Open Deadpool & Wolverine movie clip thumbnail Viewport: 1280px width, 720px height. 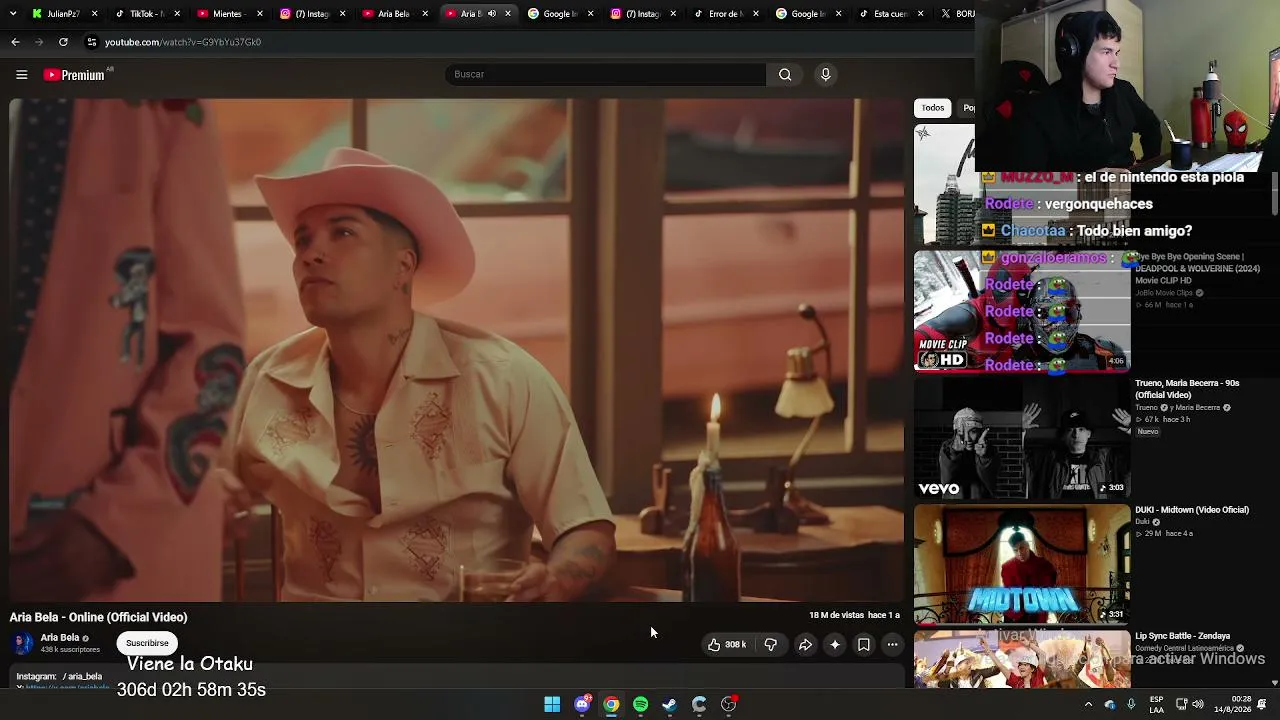[x=1022, y=311]
